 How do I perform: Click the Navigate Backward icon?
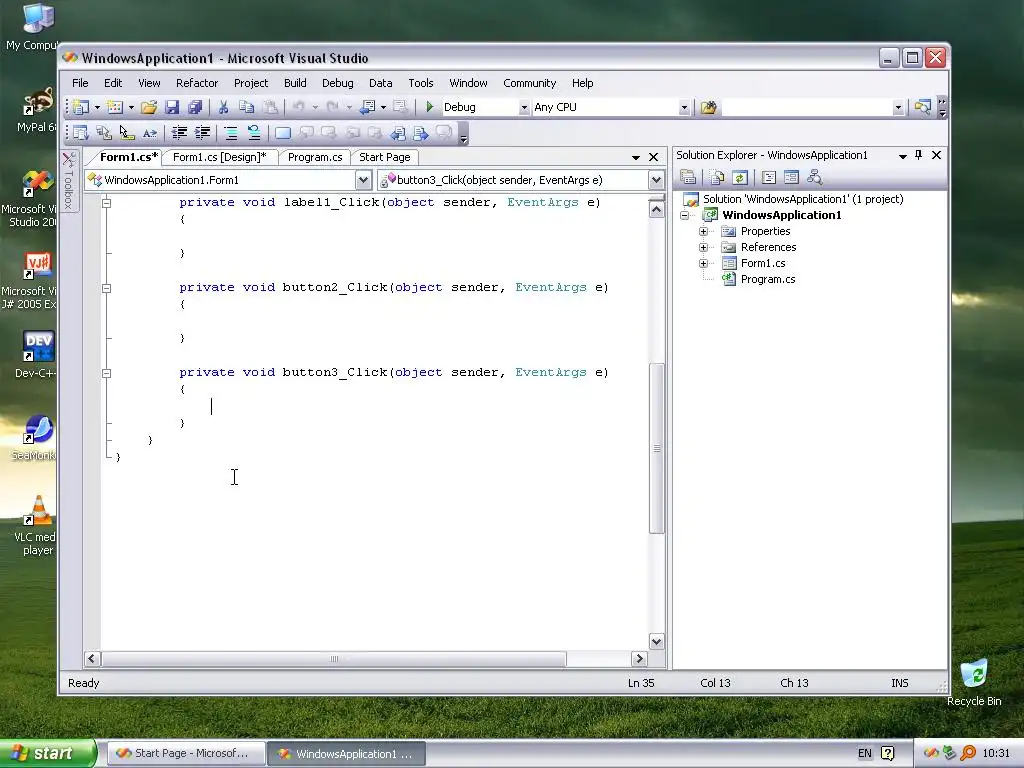368,107
